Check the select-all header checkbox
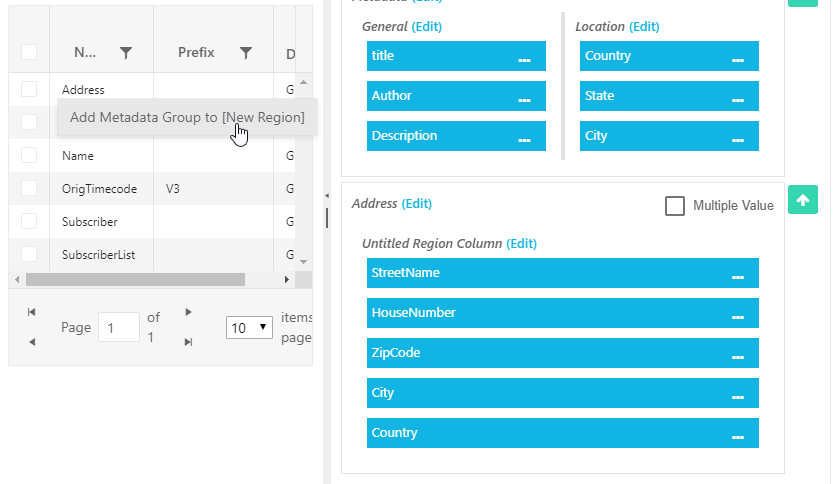 (x=29, y=52)
